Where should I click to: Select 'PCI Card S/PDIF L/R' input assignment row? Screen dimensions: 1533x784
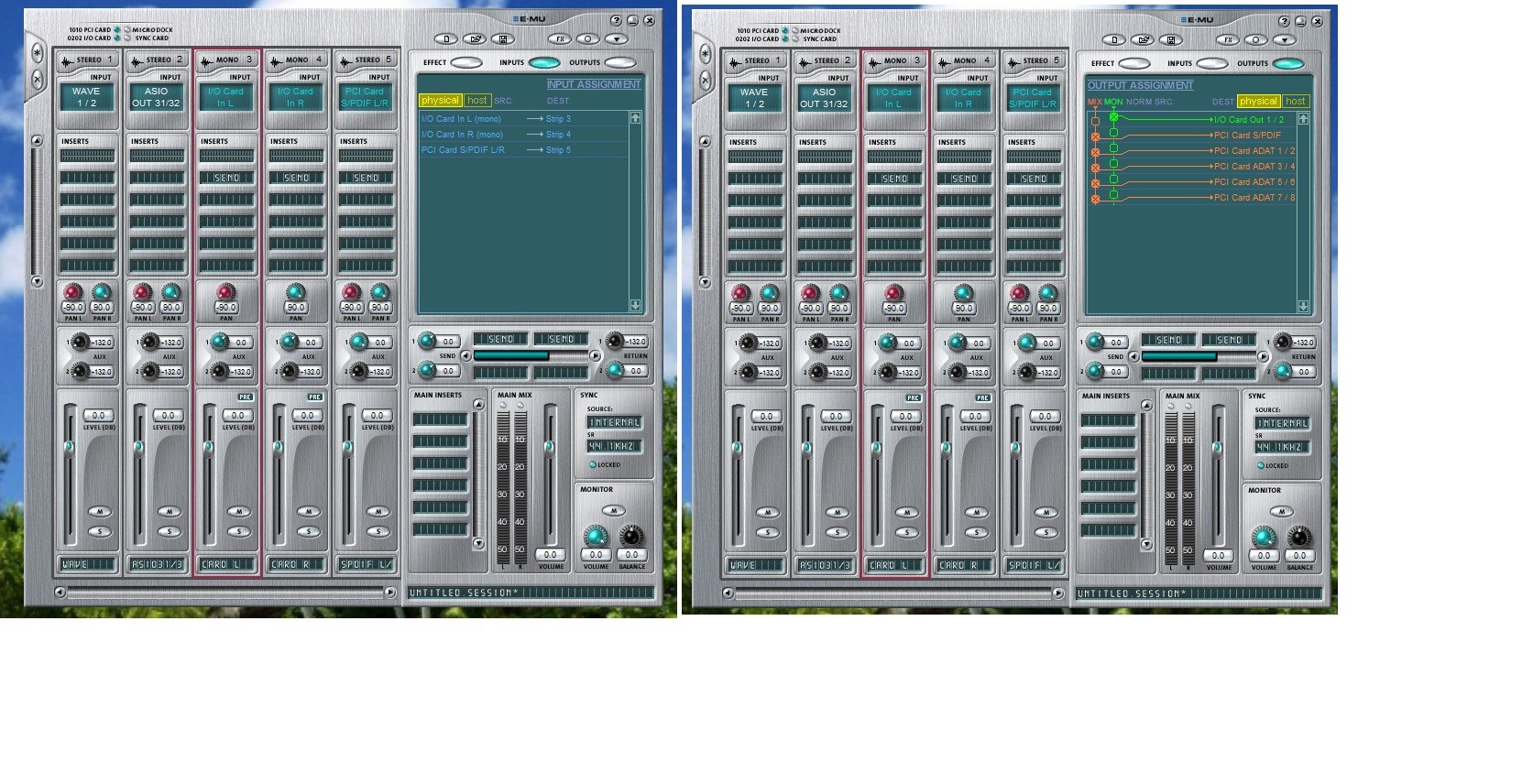click(522, 150)
